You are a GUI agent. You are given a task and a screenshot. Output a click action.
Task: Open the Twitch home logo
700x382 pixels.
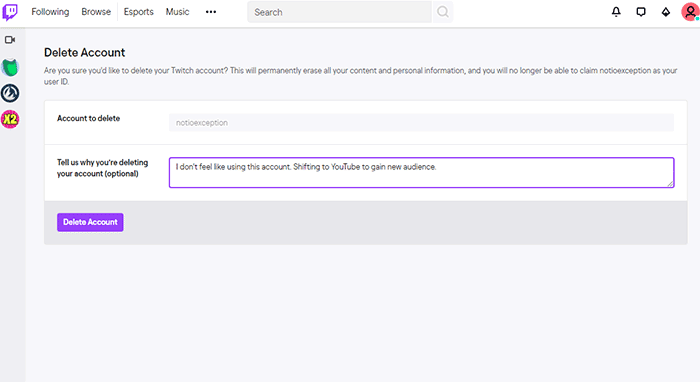coord(10,12)
